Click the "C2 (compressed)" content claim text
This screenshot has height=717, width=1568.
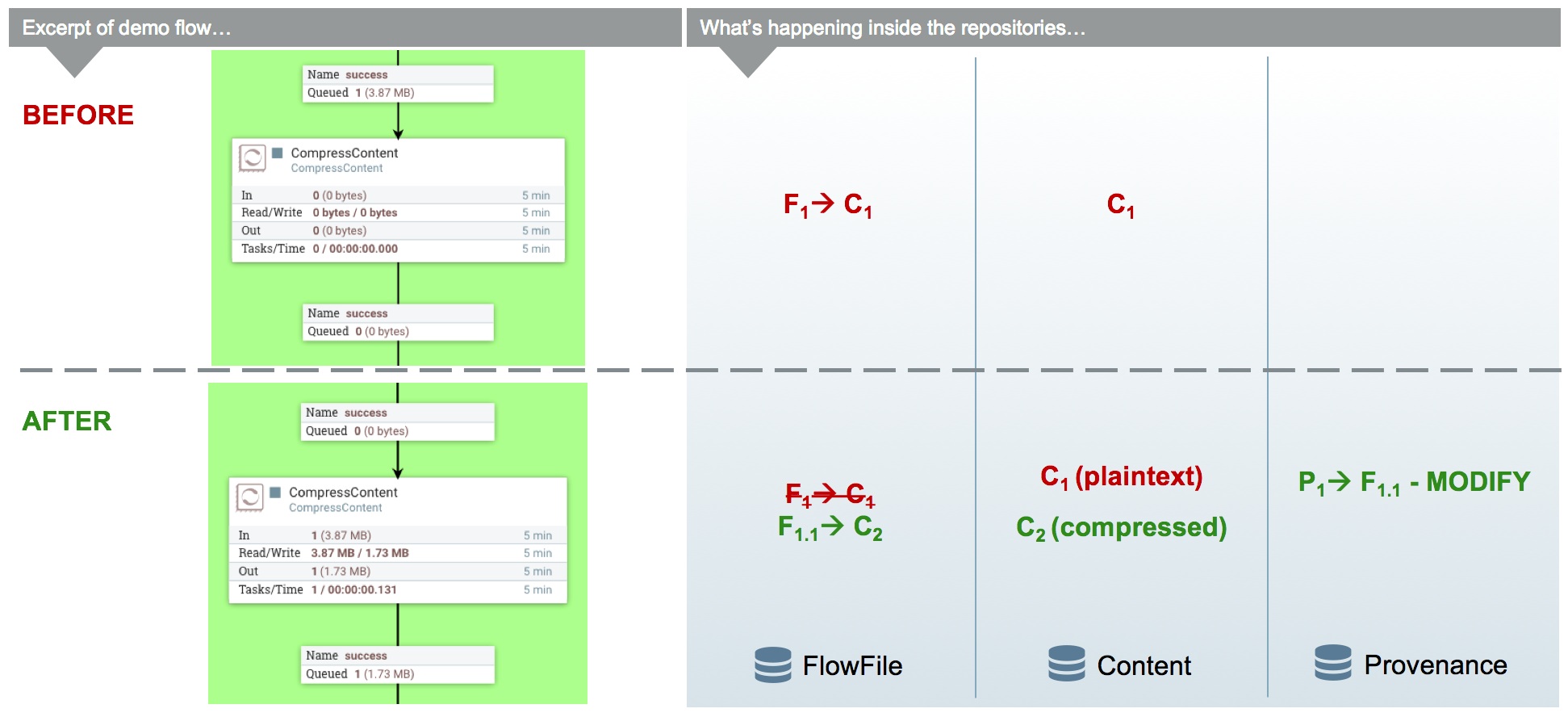1121,528
